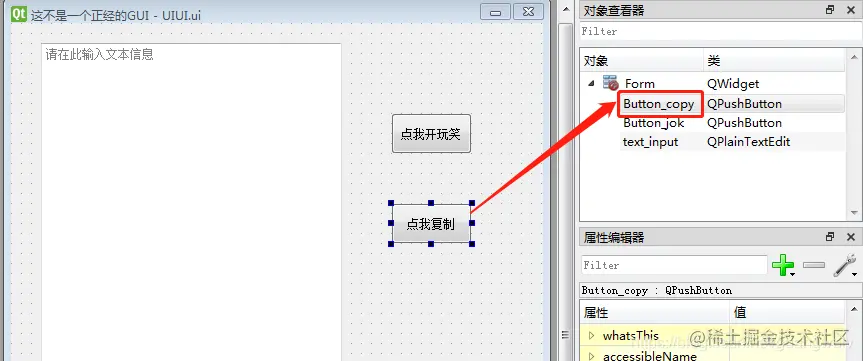863x361 pixels.
Task: Click QWidget class cell for Form
Action: click(x=733, y=84)
